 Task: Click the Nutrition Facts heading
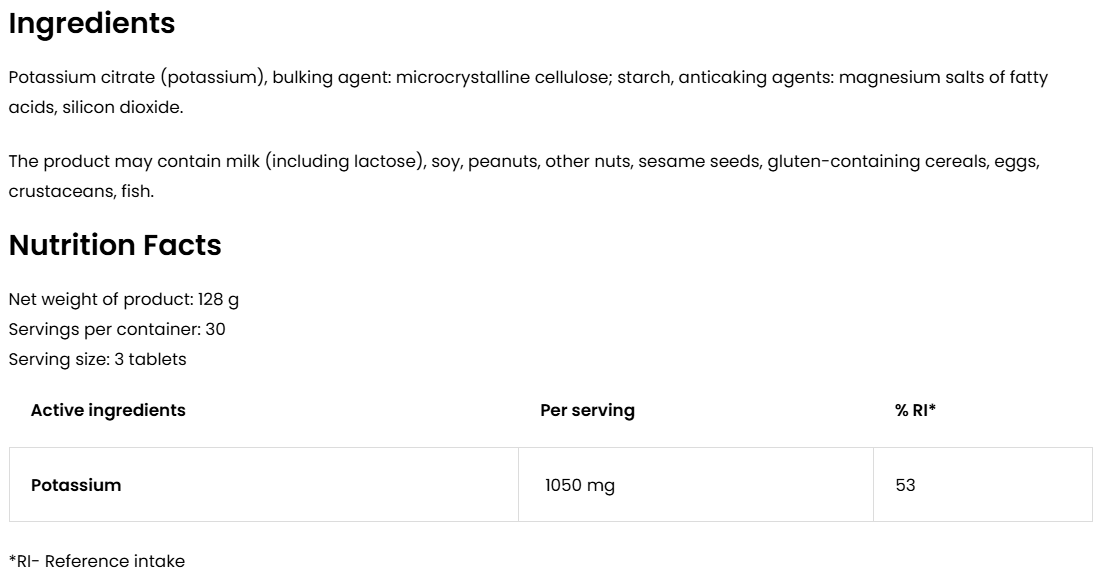point(115,245)
